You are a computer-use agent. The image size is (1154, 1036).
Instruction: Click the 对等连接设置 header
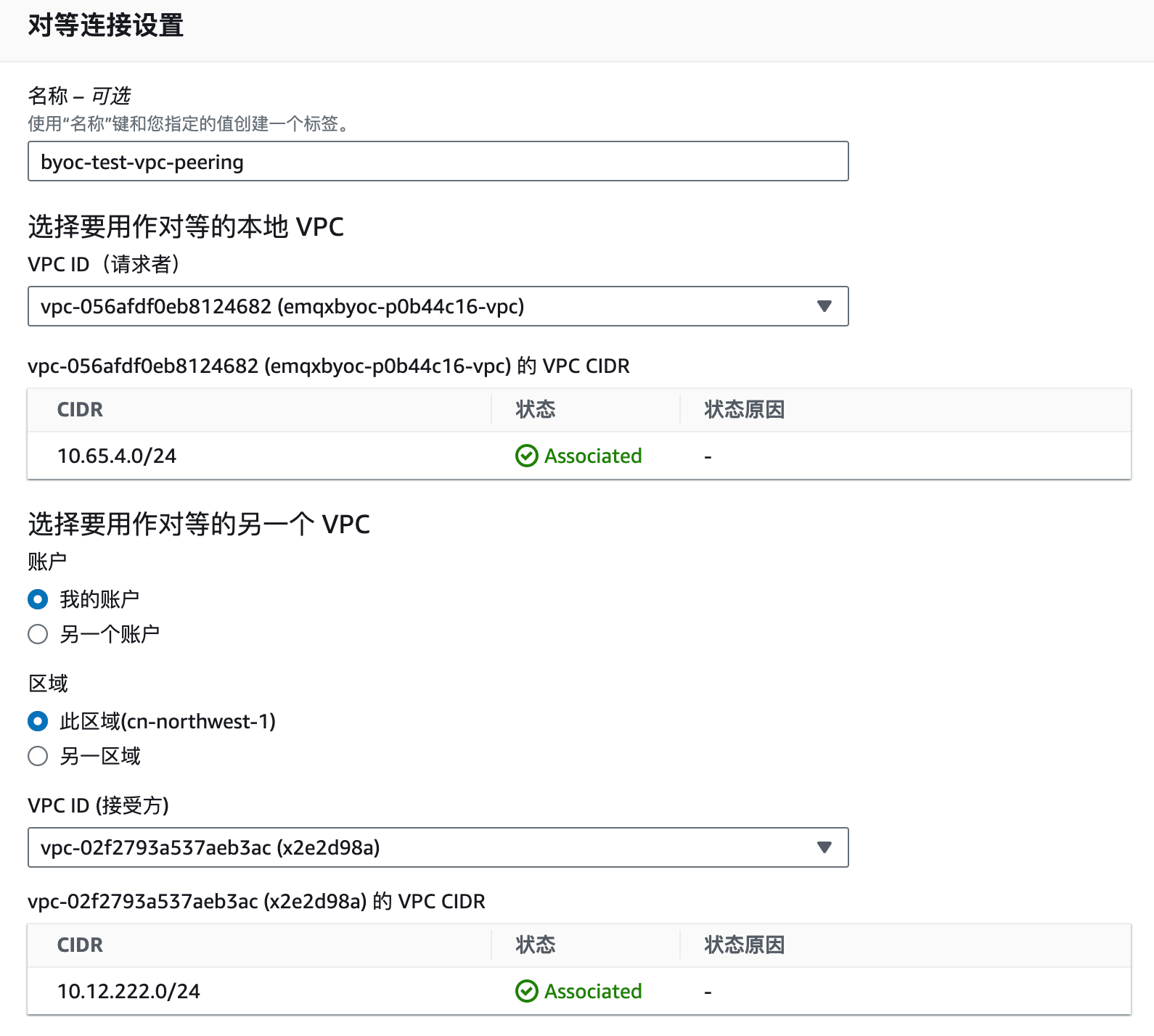pyautogui.click(x=106, y=28)
